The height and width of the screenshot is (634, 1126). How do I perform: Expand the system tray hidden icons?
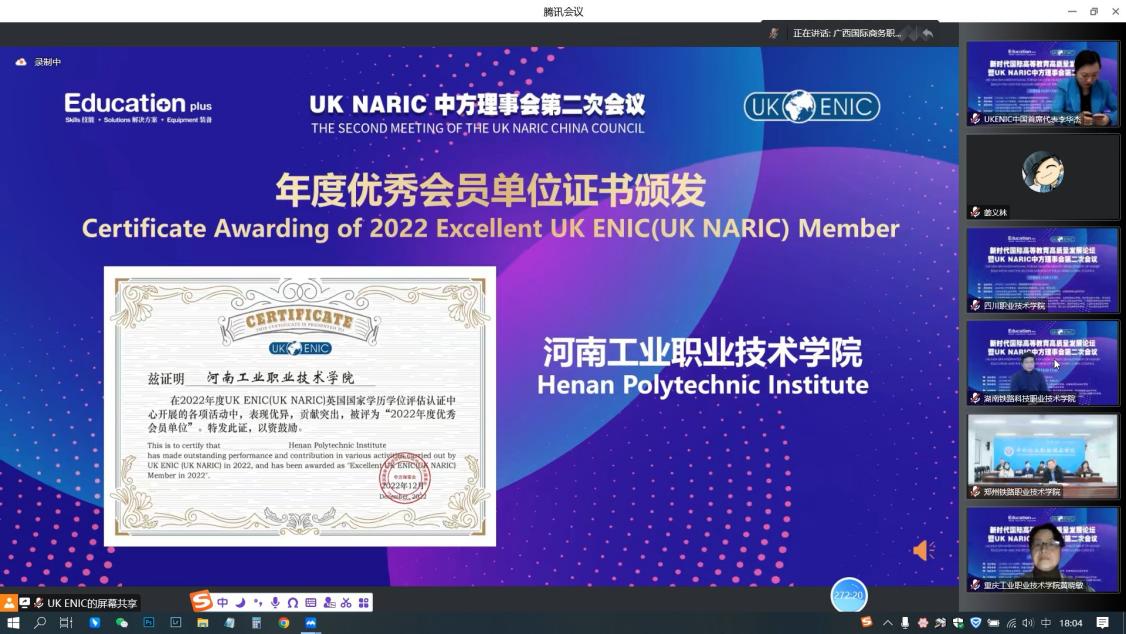887,623
